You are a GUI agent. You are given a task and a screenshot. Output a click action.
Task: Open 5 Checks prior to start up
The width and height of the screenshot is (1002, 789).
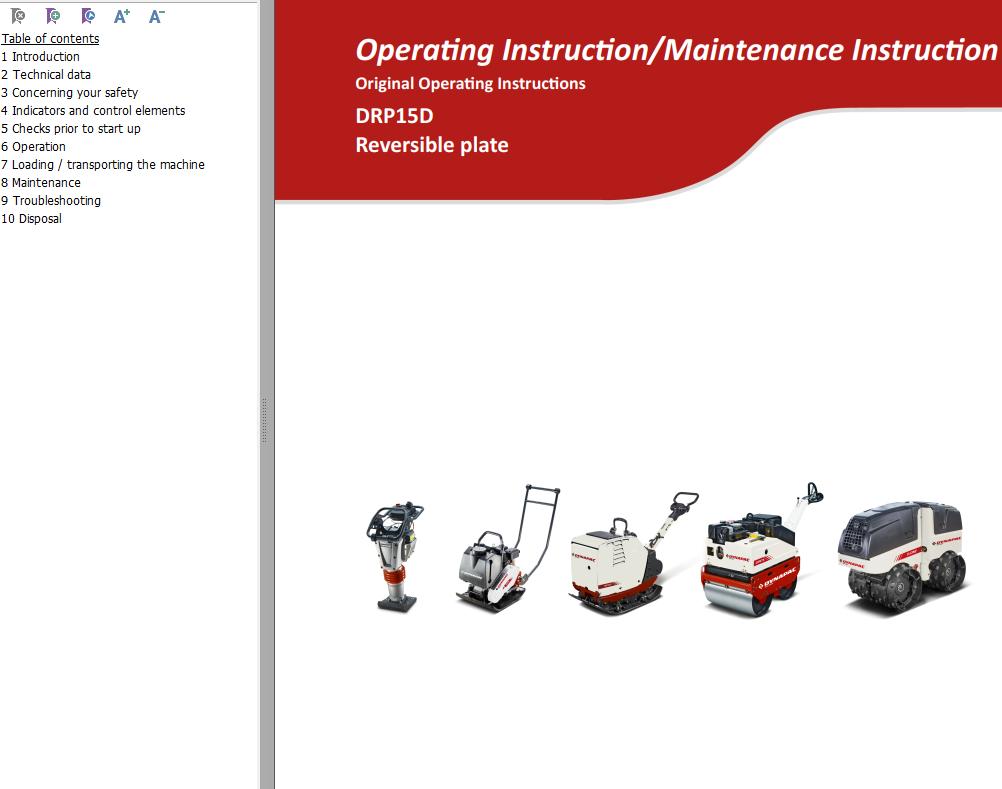[x=71, y=128]
